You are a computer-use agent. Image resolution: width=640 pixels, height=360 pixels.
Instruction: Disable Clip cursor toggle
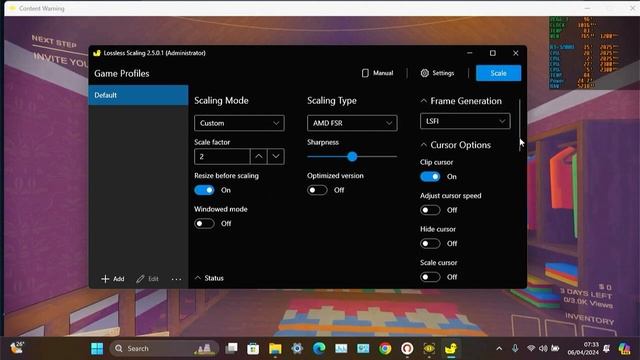tap(430, 177)
